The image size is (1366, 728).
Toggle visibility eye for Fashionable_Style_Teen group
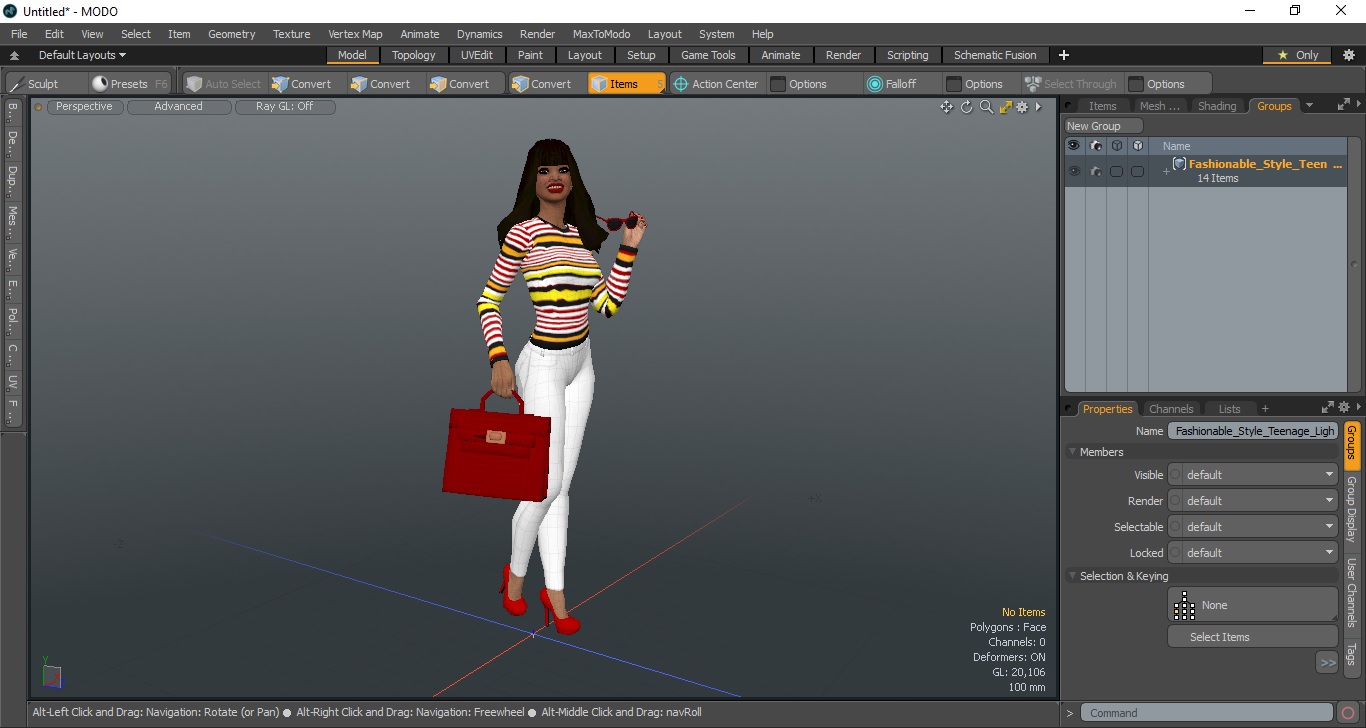point(1074,171)
